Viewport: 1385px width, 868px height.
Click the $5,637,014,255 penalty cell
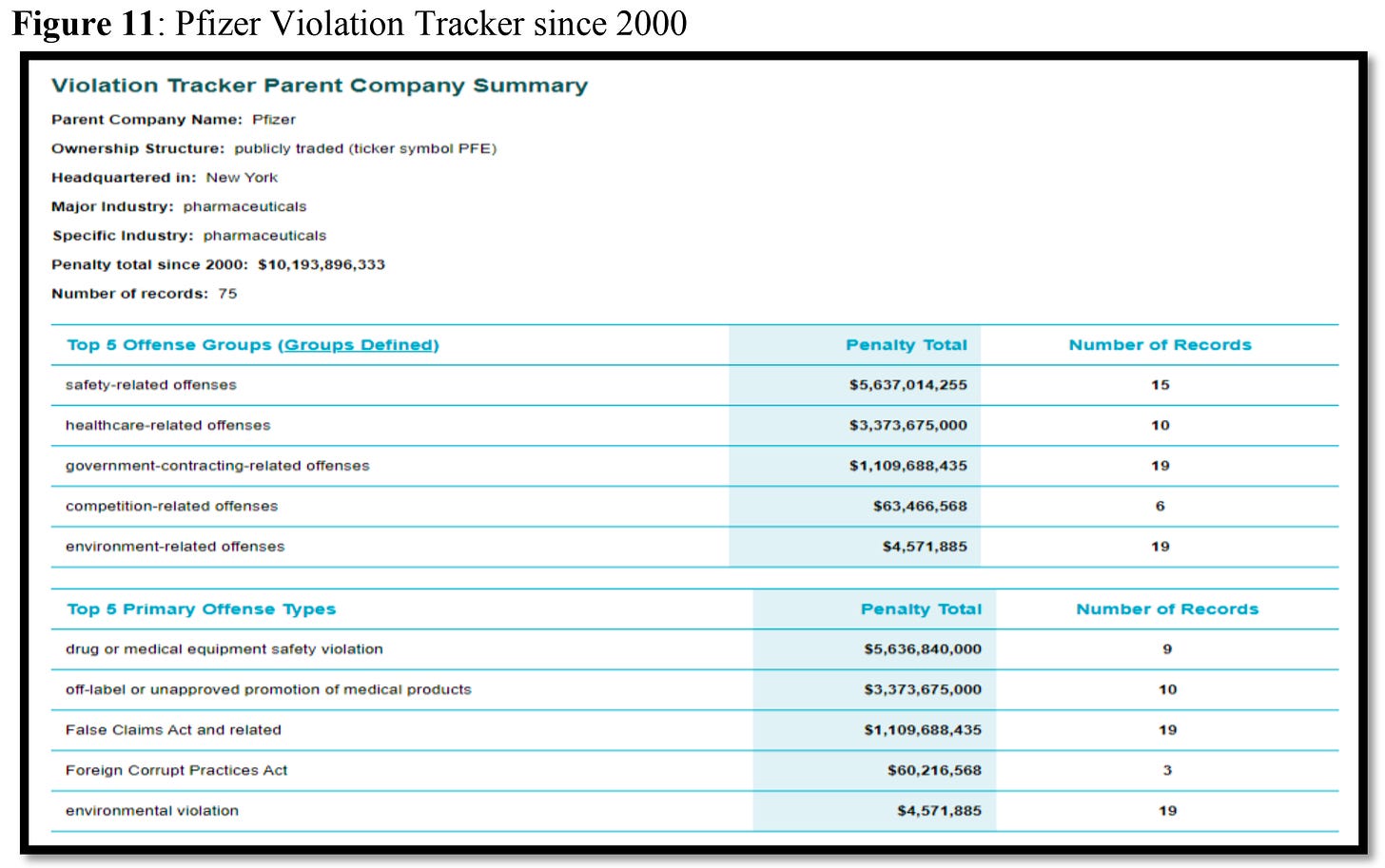tap(908, 385)
